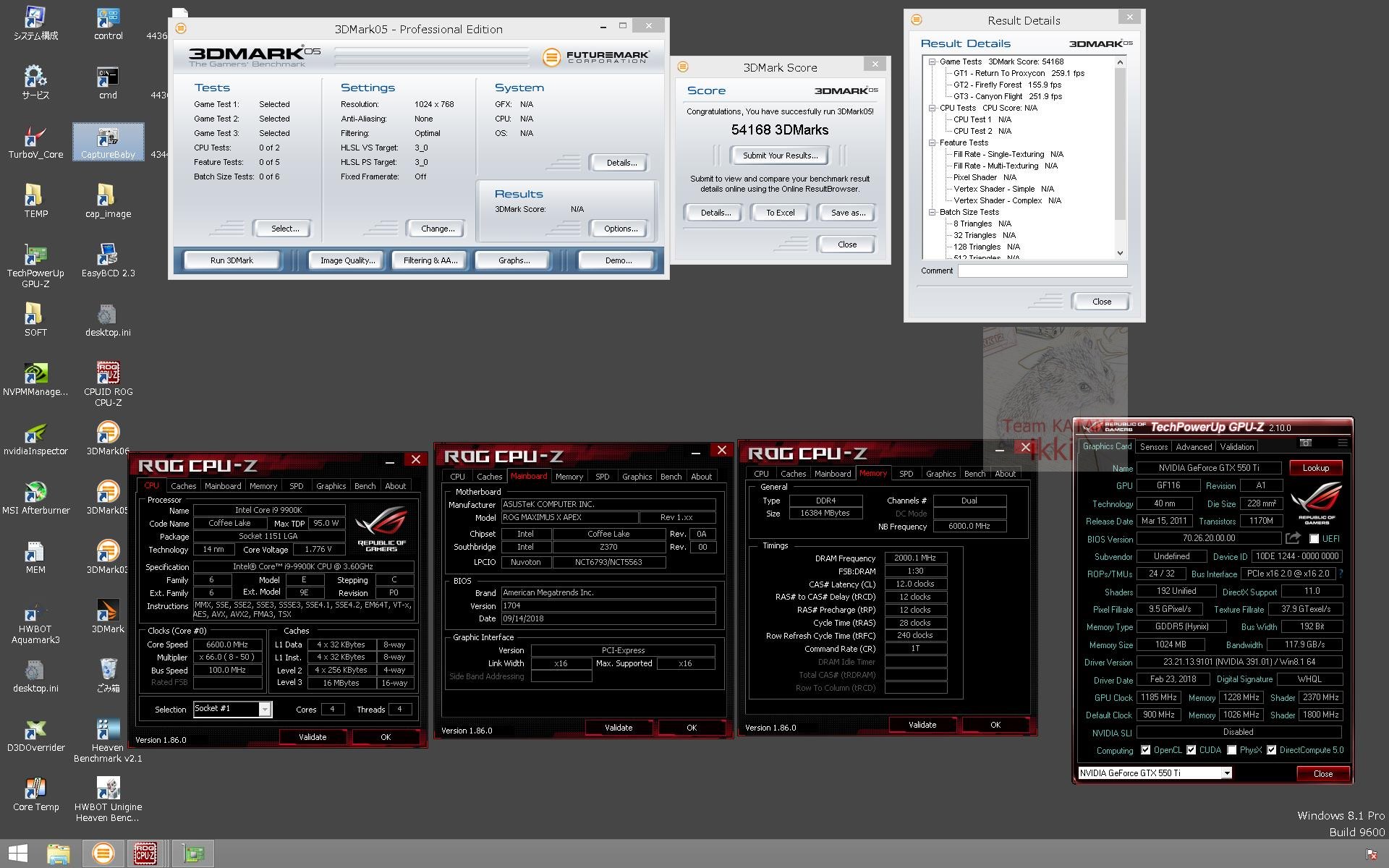Open the Socket #1 selection dropdown

click(x=265, y=709)
